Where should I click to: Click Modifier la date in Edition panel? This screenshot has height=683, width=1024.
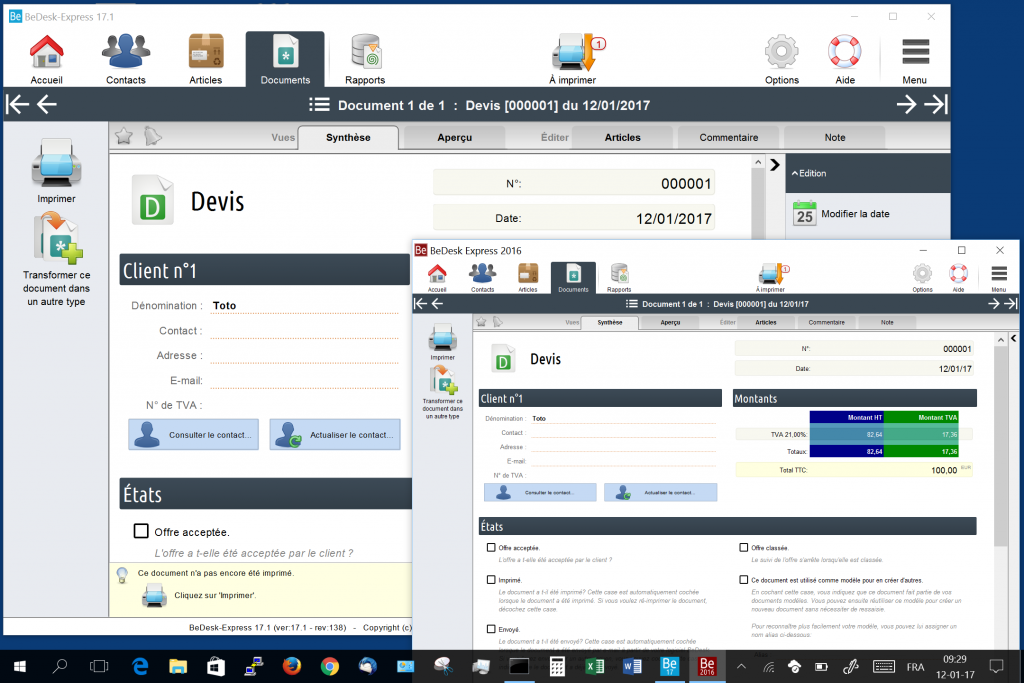[x=842, y=214]
